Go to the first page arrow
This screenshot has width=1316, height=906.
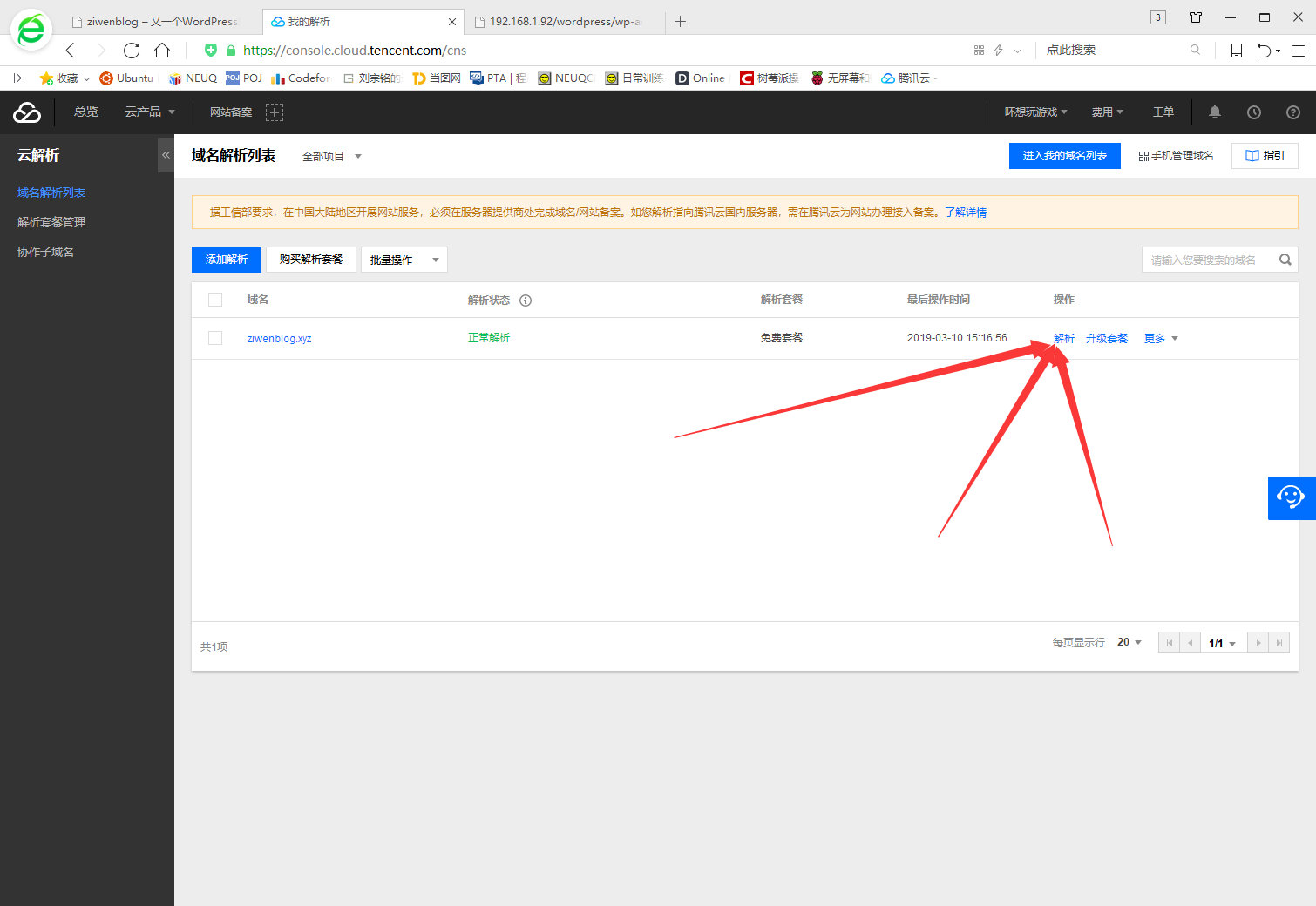(1170, 643)
